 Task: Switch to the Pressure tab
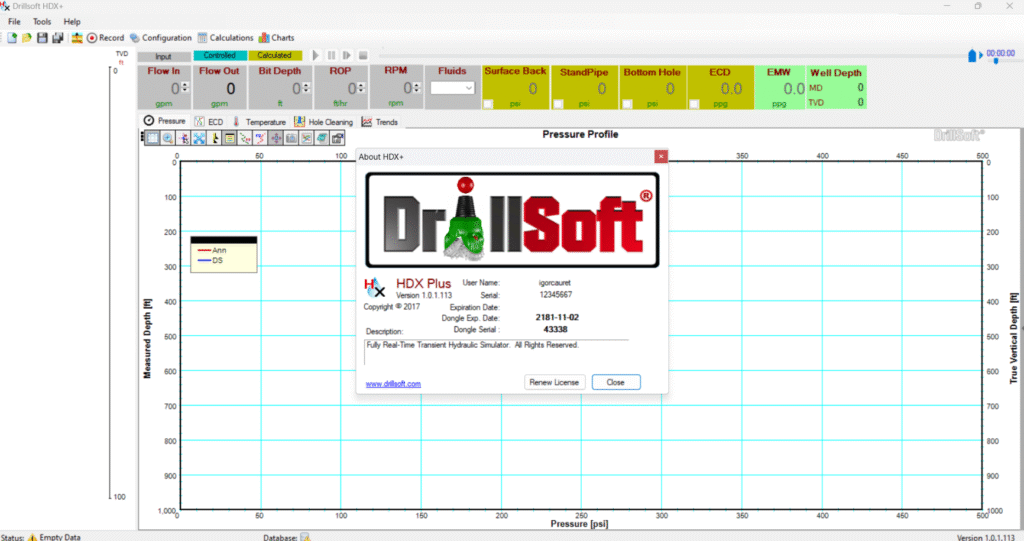pyautogui.click(x=165, y=121)
